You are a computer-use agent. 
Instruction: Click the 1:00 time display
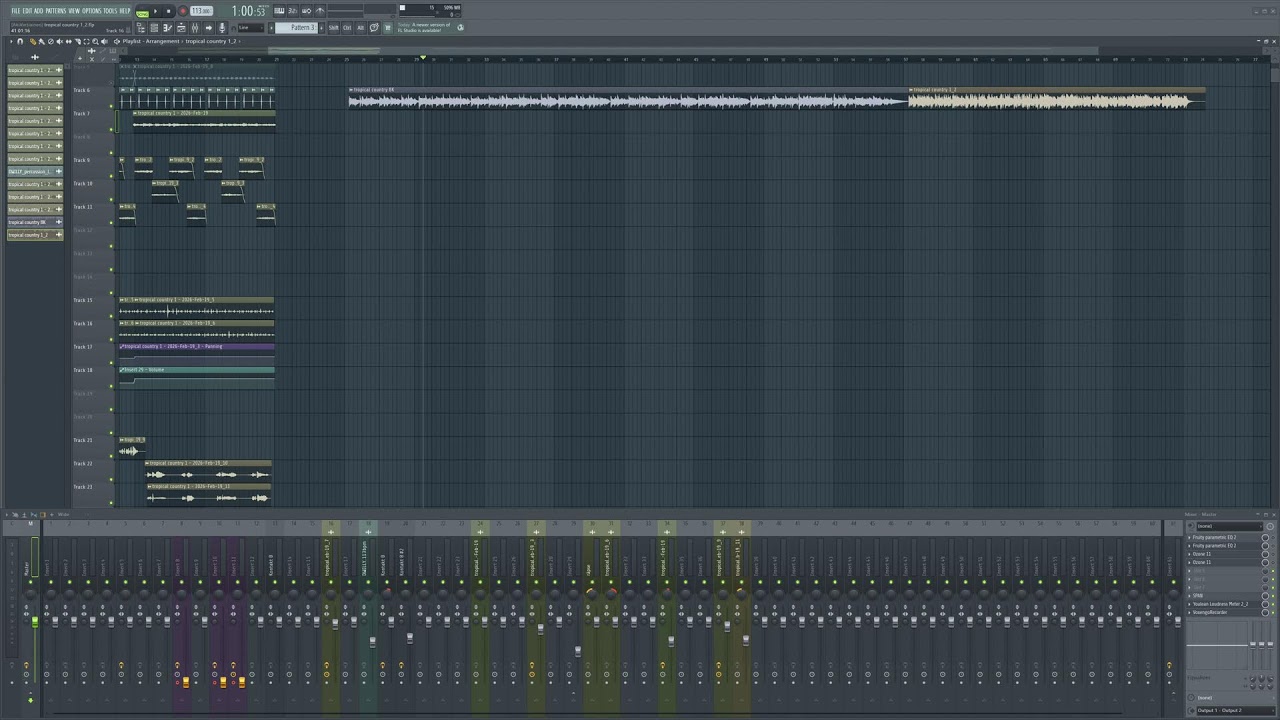248,11
